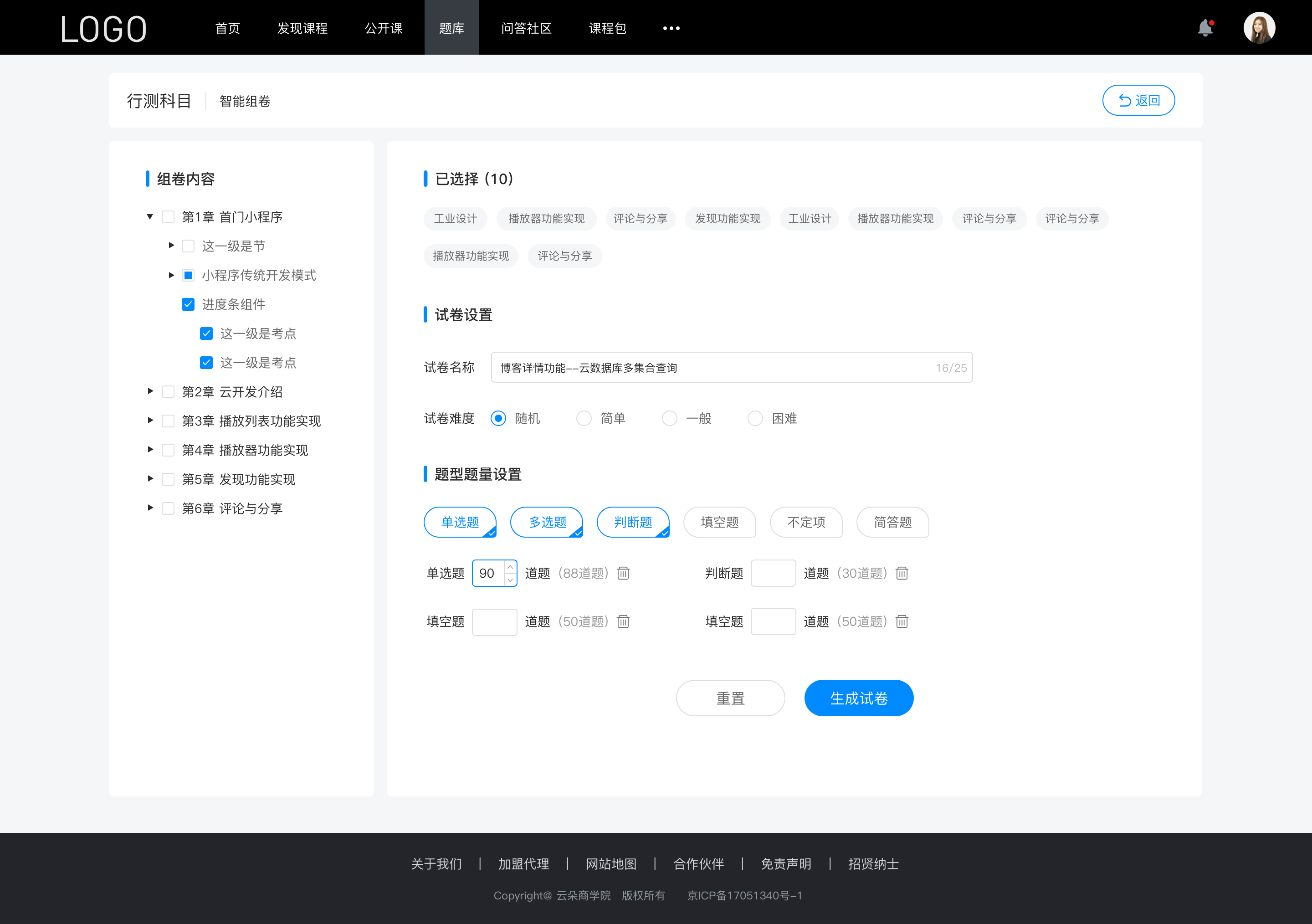This screenshot has height=924, width=1312.
Task: Click the 重置 button
Action: coord(730,698)
